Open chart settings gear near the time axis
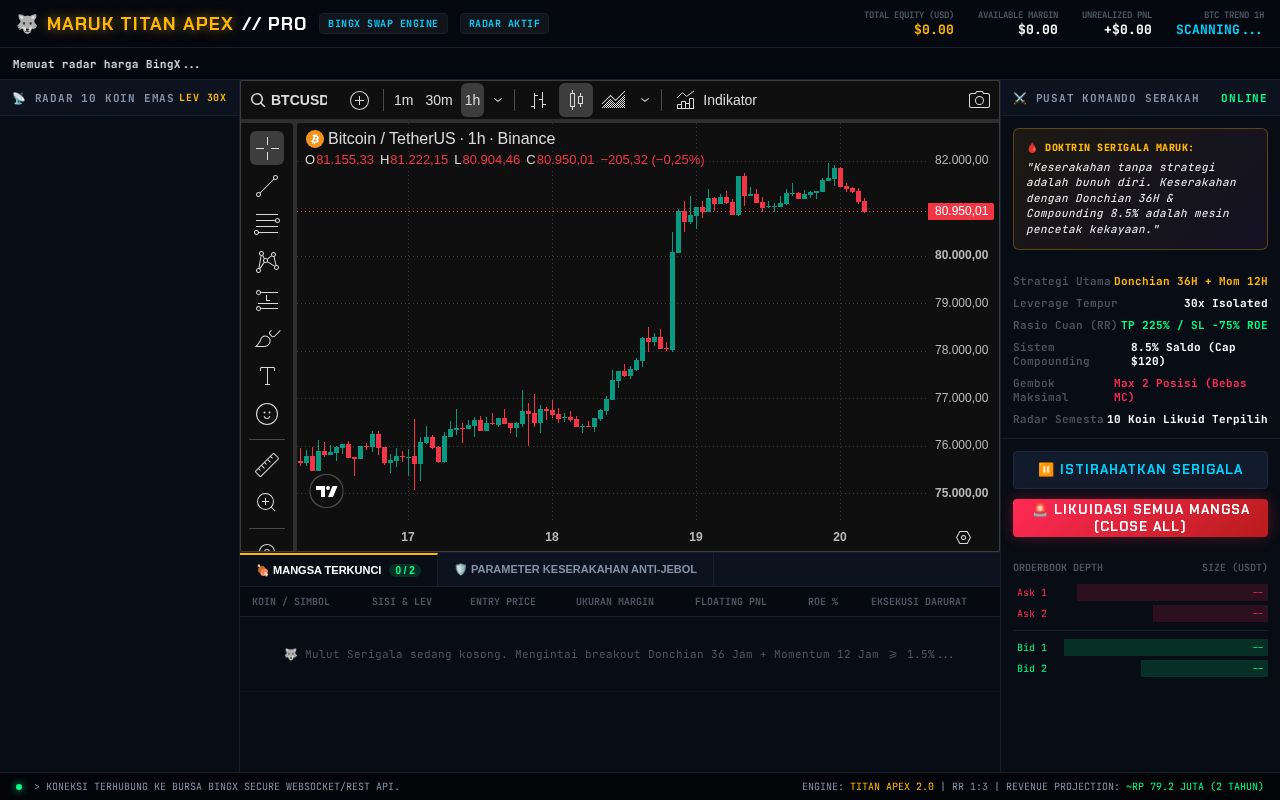This screenshot has height=800, width=1280. pos(964,537)
